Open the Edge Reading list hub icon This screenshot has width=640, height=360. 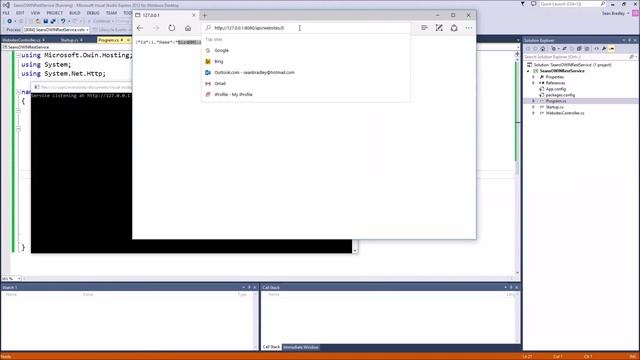tap(424, 28)
